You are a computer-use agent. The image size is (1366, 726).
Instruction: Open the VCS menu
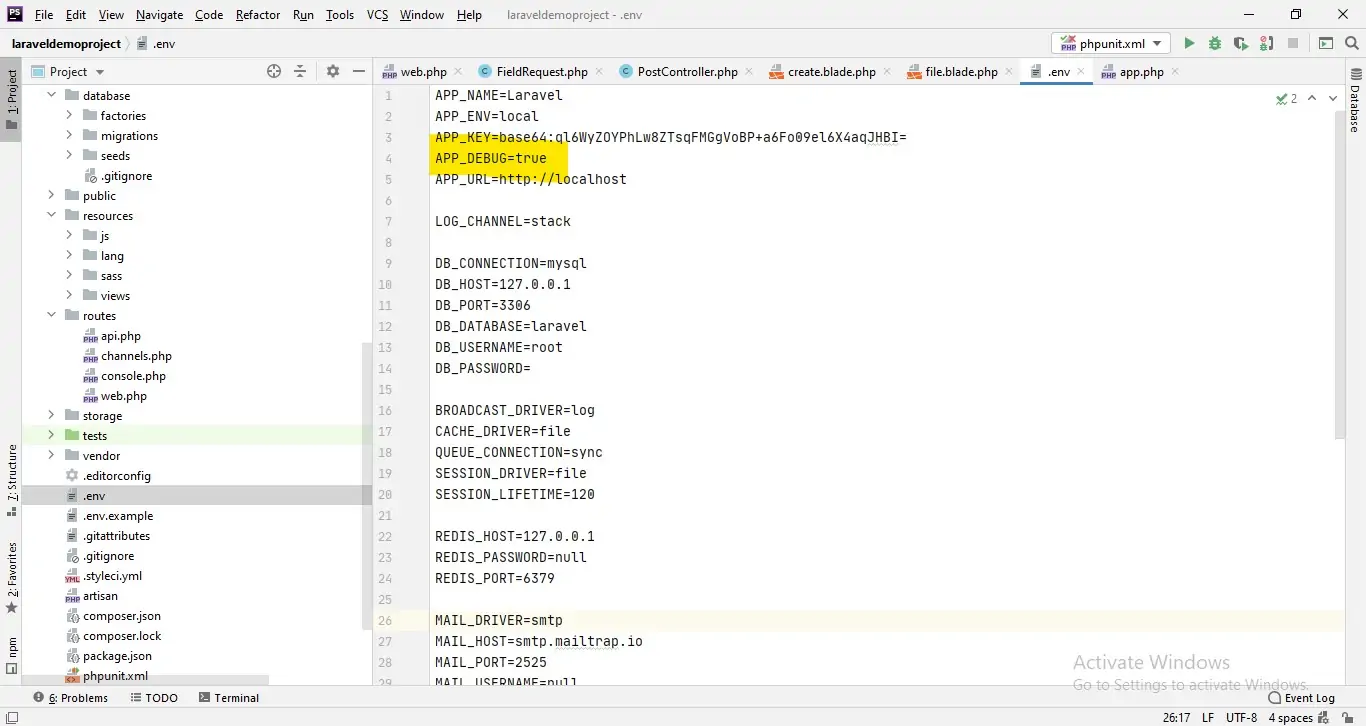(x=377, y=15)
